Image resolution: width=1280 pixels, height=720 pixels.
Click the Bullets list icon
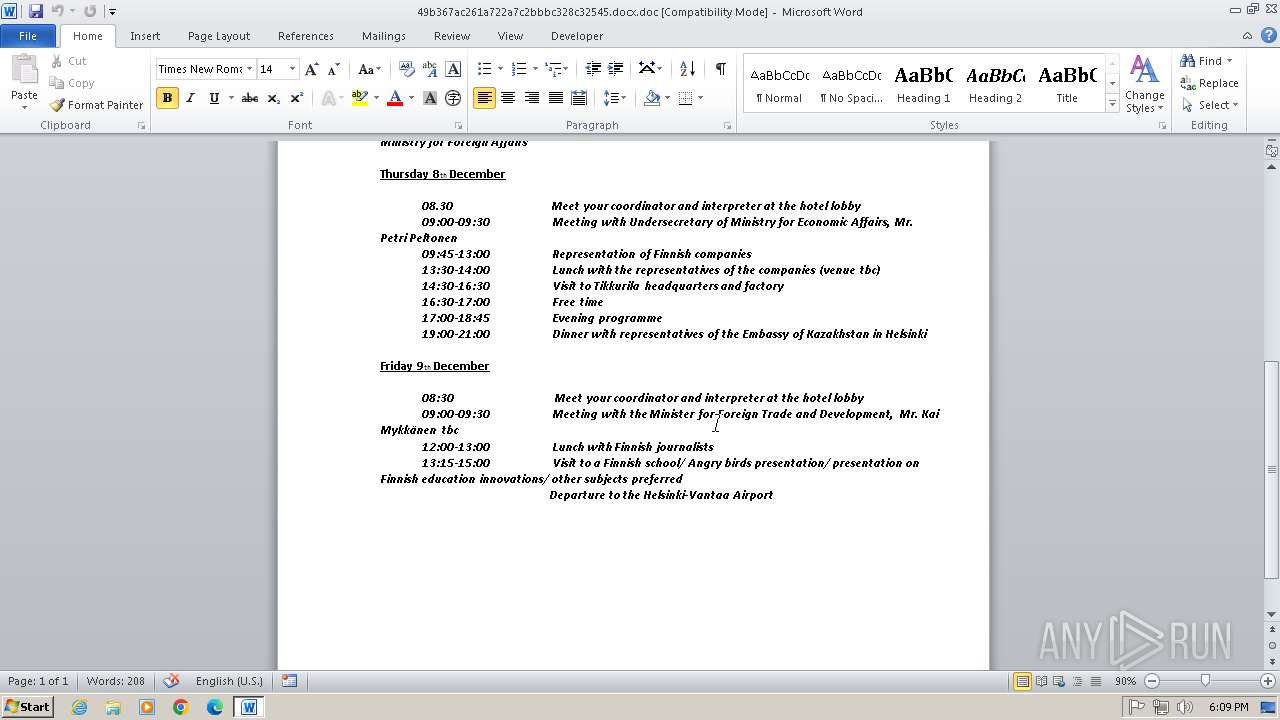point(485,69)
